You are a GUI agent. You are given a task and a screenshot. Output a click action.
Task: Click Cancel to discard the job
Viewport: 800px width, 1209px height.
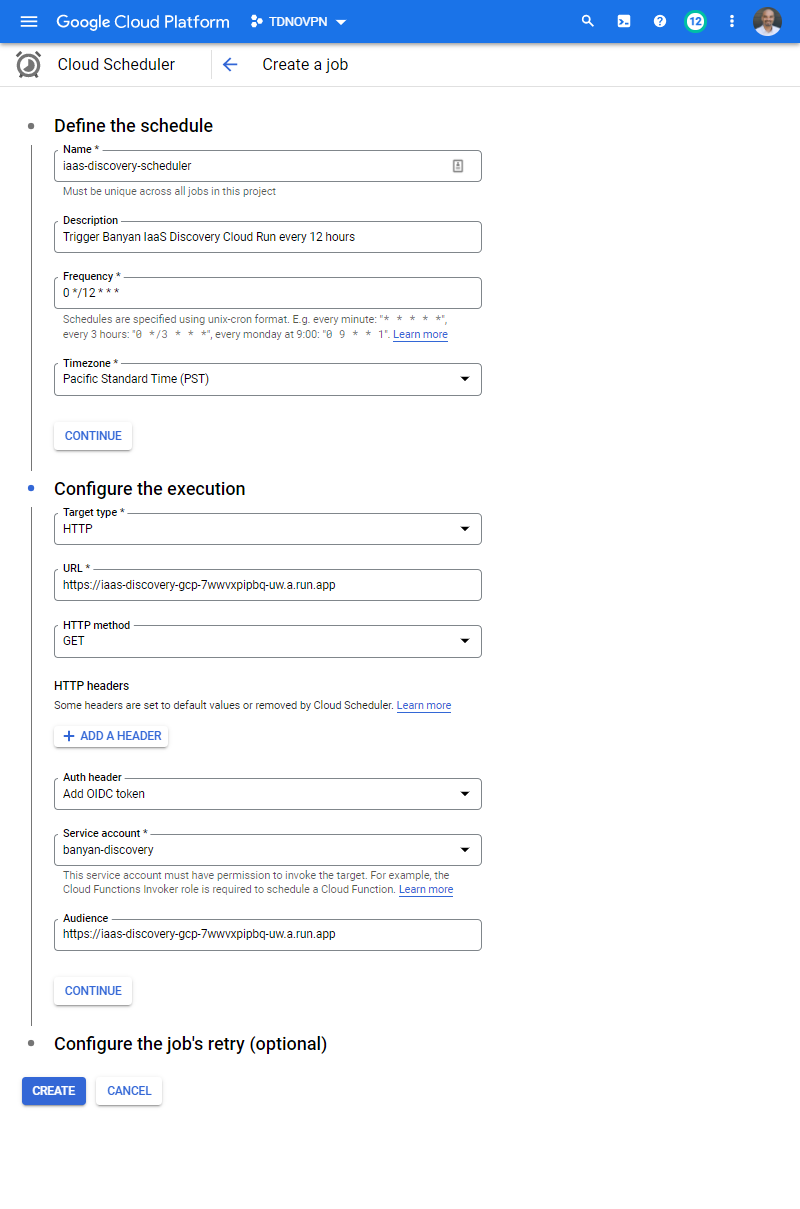129,1091
